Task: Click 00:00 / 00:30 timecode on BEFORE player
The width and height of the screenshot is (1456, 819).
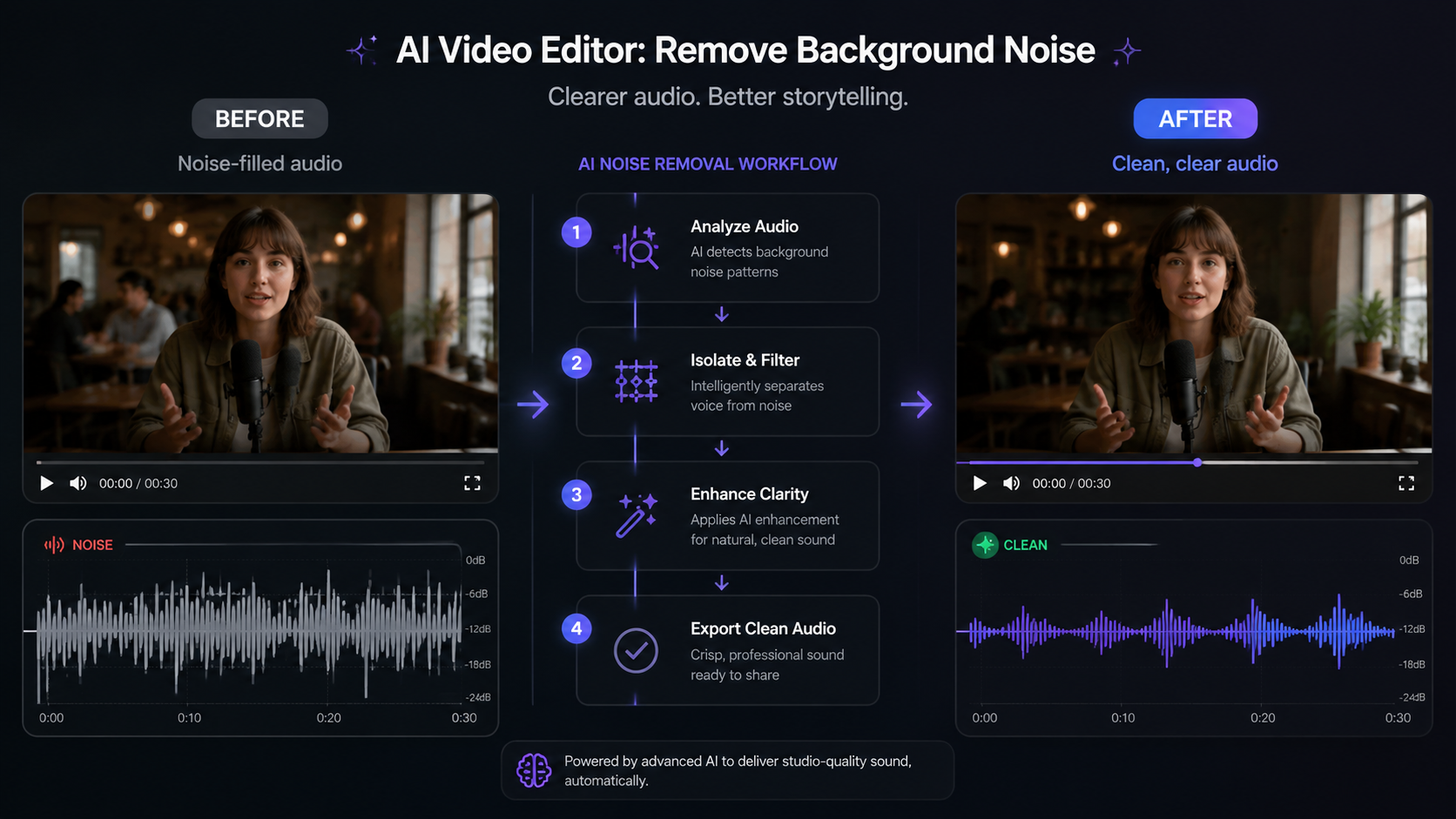Action: [x=138, y=483]
